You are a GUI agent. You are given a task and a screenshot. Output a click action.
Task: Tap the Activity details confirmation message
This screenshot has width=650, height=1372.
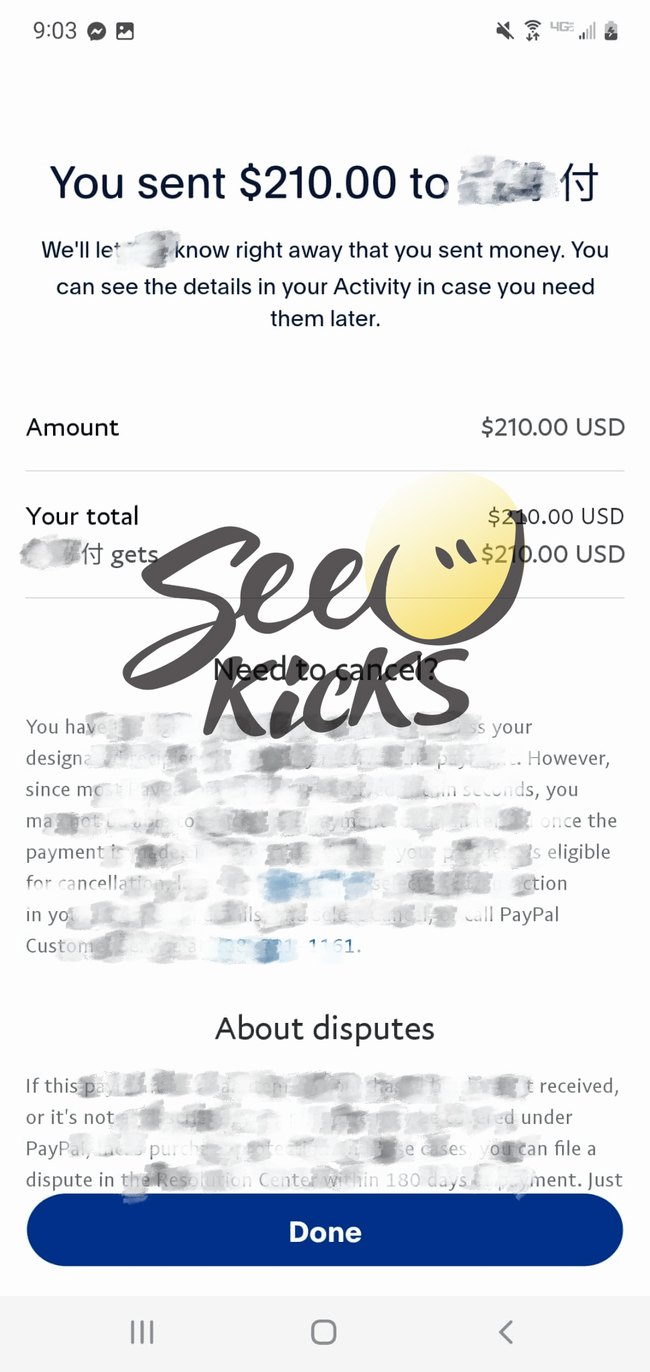tap(325, 286)
